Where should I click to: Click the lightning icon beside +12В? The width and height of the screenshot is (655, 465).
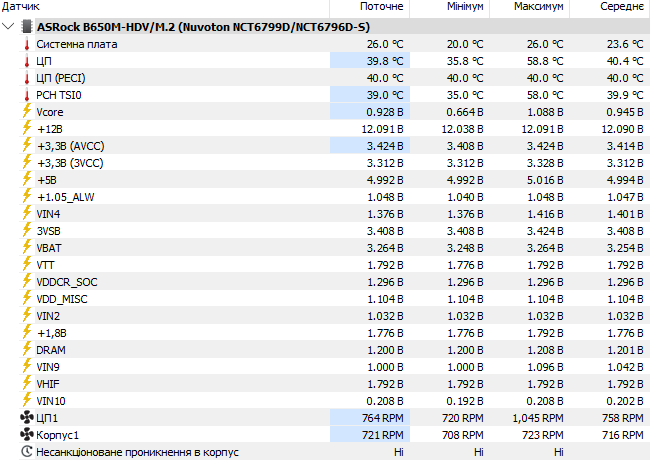coord(27,128)
